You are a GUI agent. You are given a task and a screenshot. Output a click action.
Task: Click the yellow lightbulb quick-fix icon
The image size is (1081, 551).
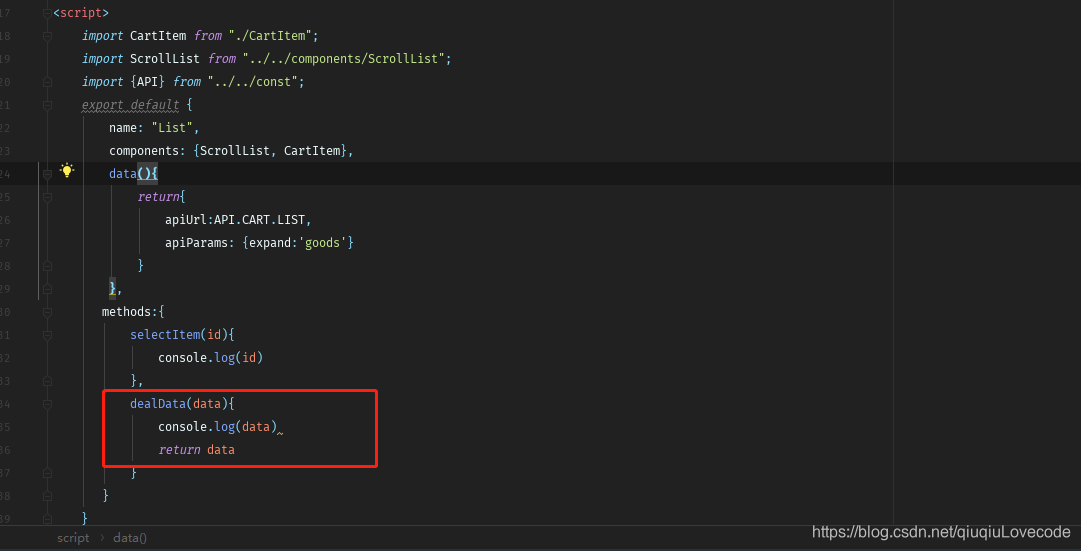(x=66, y=171)
